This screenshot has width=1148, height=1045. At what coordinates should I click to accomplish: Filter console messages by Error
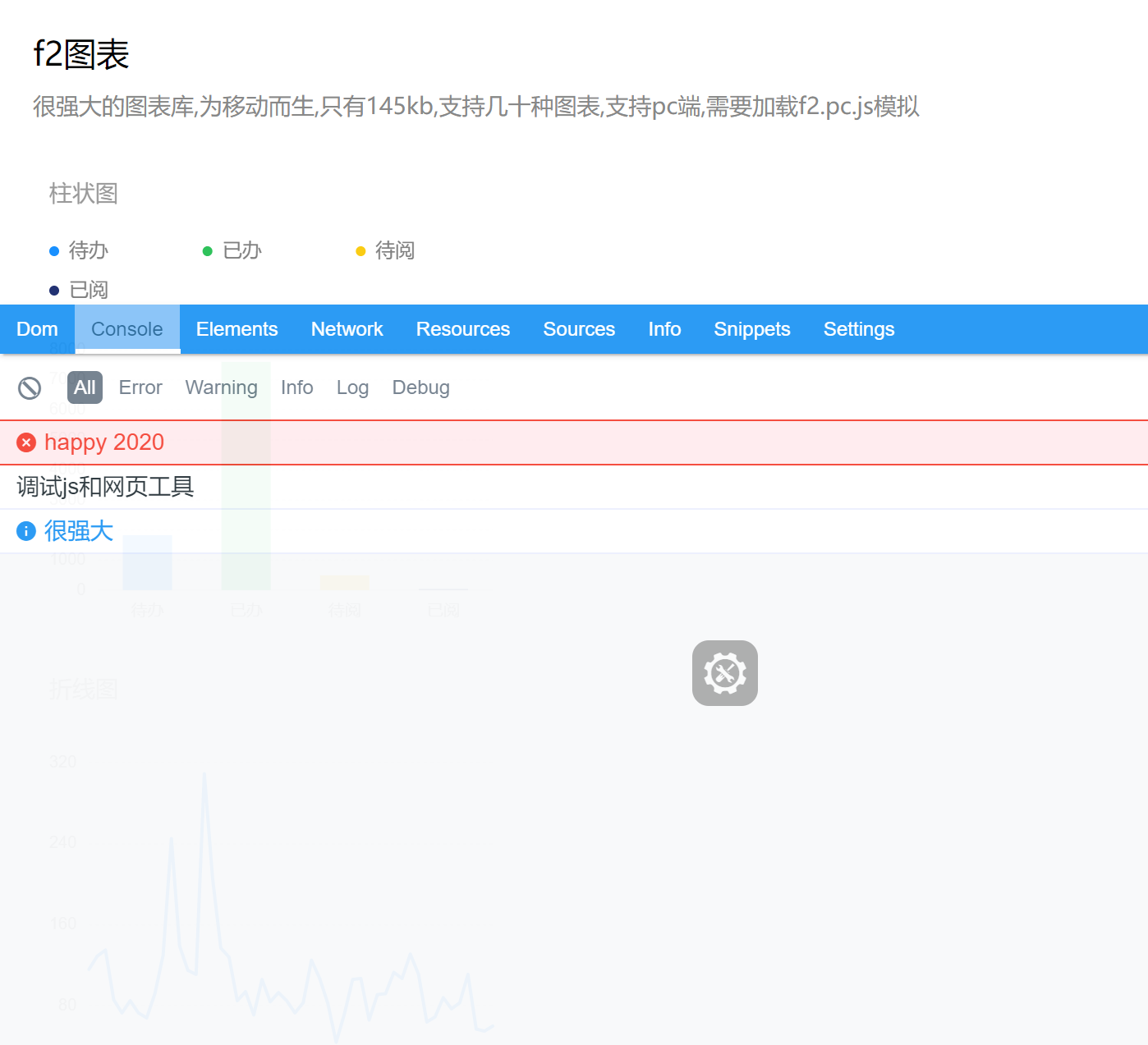pos(140,387)
